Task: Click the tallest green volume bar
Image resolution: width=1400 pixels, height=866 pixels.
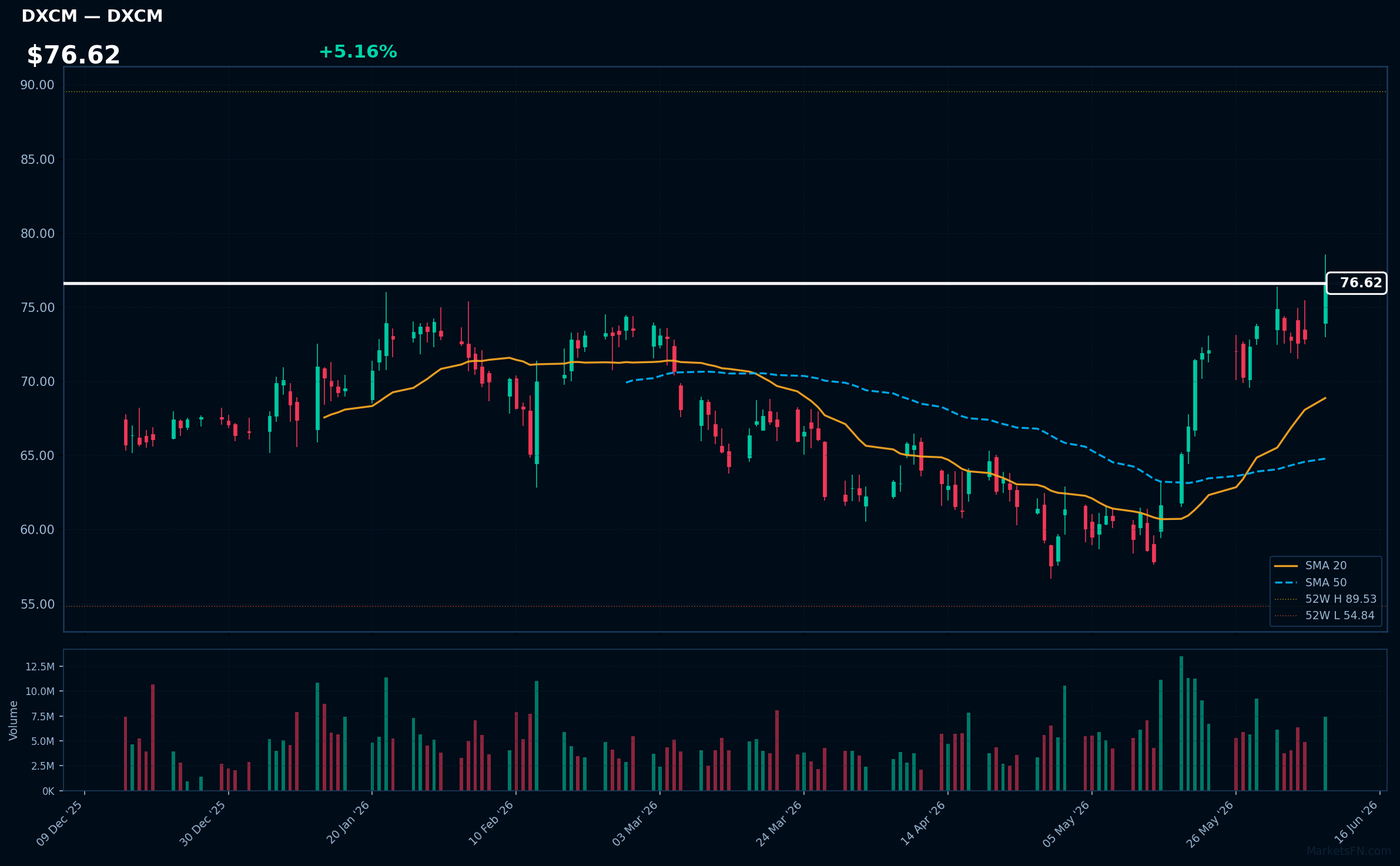Action: tap(1181, 723)
